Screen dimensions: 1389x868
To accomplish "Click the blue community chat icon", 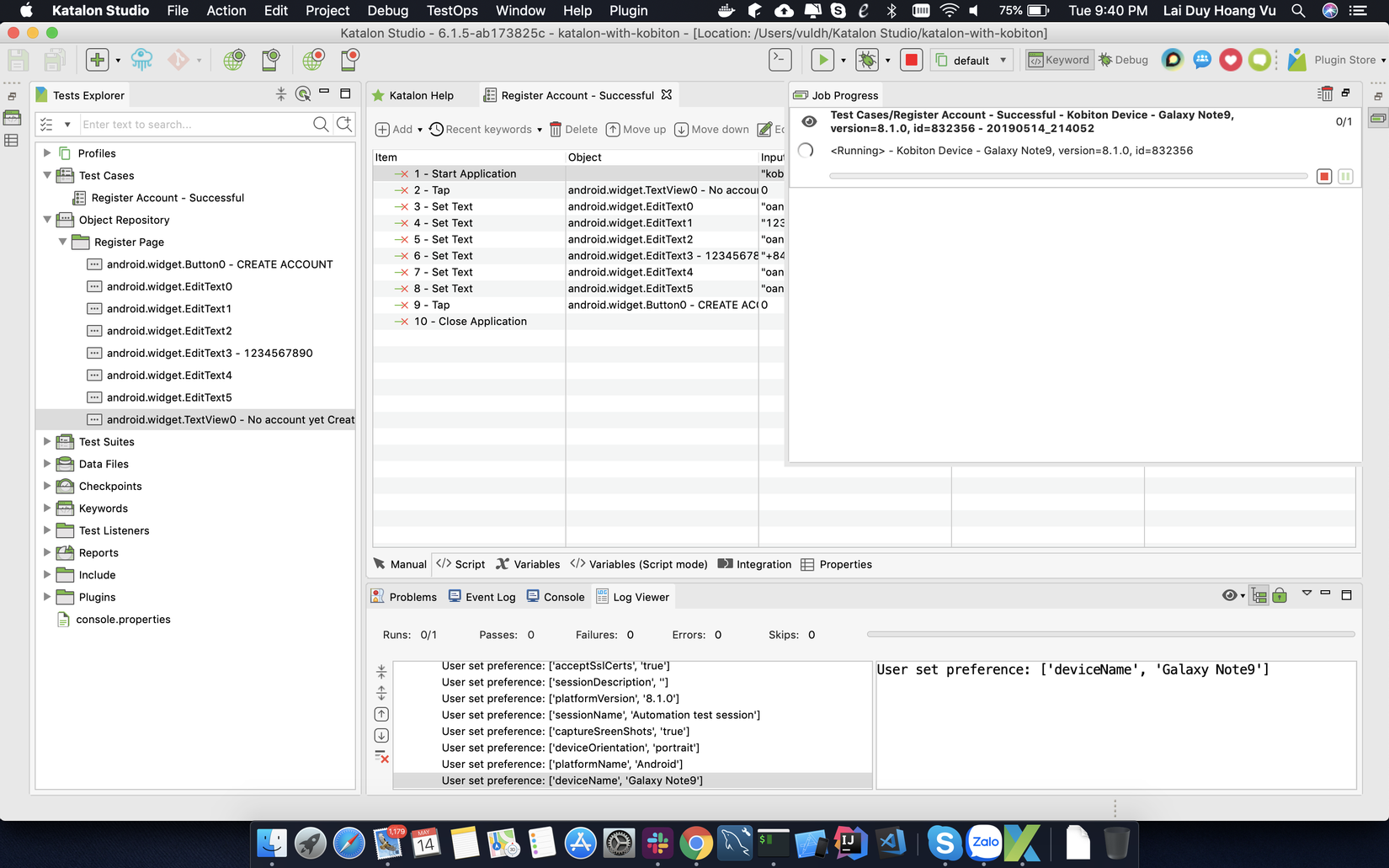I will 1202,60.
